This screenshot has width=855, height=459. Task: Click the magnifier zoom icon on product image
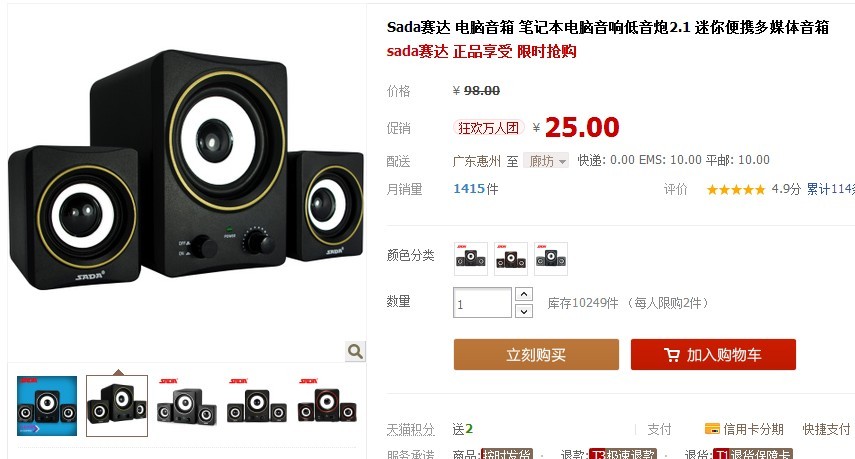[x=355, y=351]
